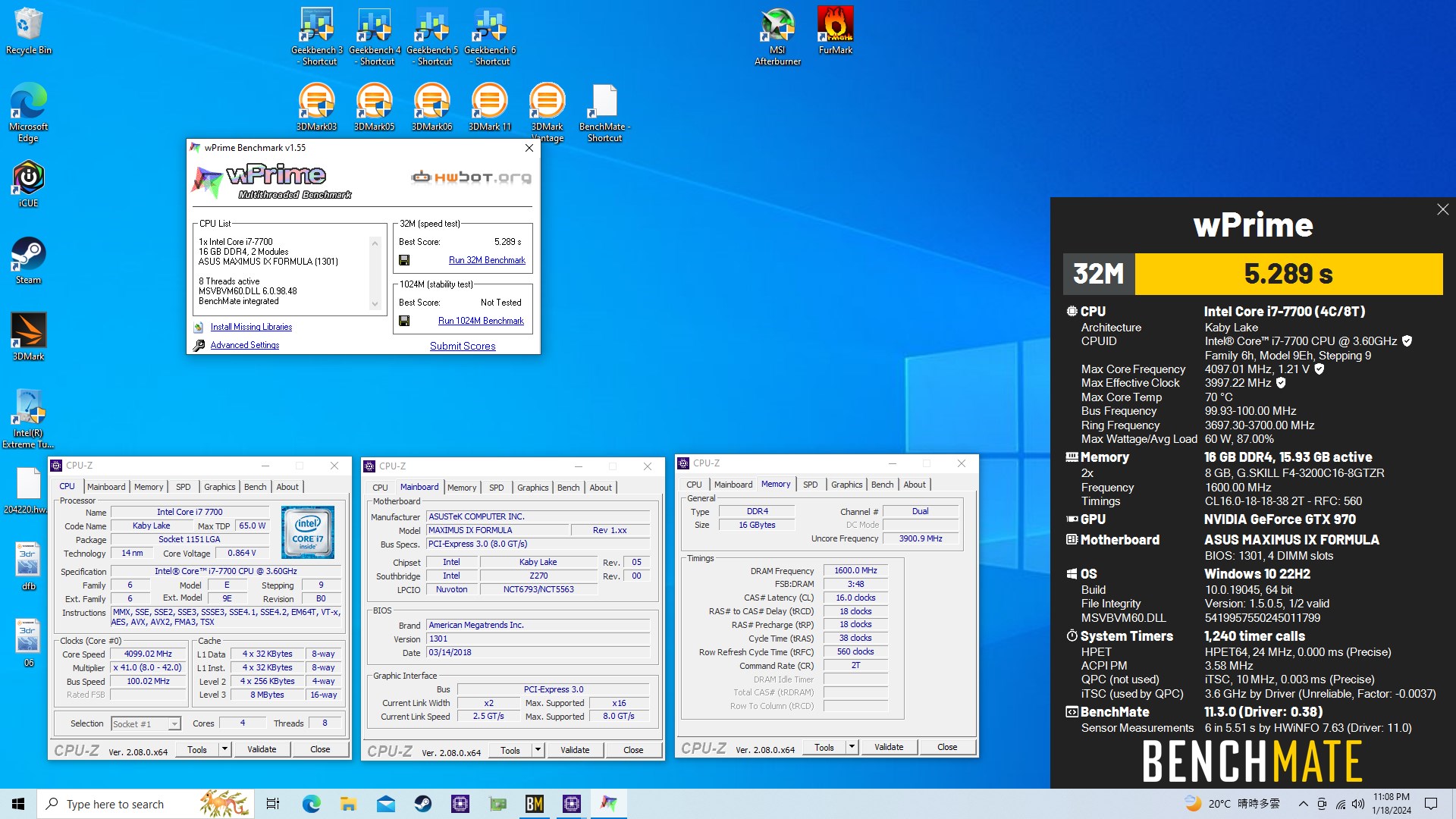Screen dimensions: 1456x819
Task: Open BenchMate shortcut desktop icon
Action: pyautogui.click(x=604, y=113)
